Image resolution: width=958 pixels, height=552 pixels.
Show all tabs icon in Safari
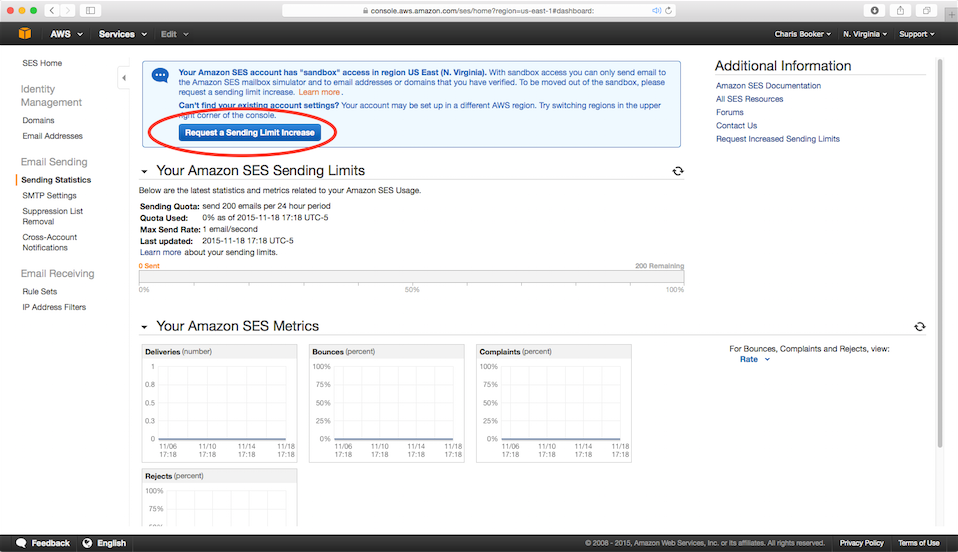(x=926, y=10)
